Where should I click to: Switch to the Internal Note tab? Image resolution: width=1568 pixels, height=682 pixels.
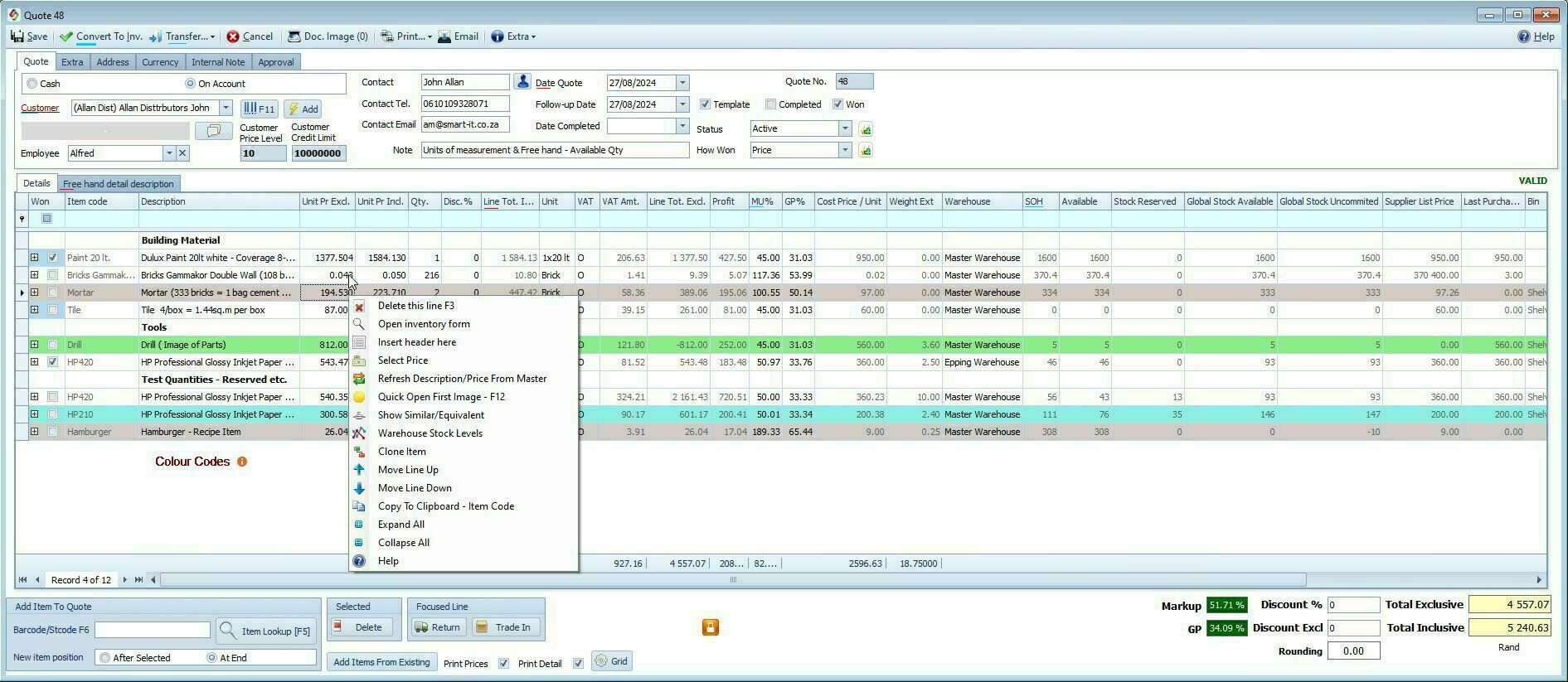[x=218, y=62]
